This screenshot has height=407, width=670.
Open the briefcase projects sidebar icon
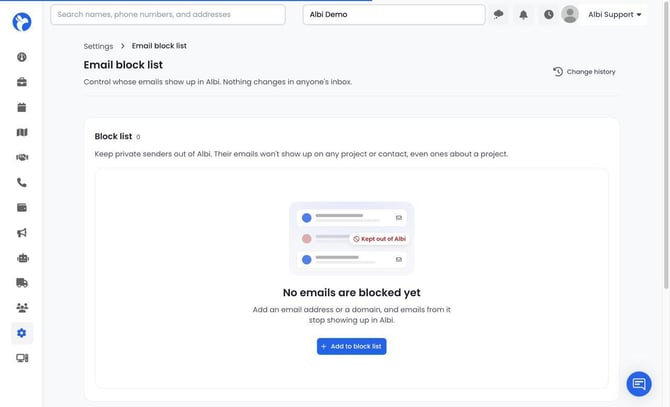pos(22,82)
